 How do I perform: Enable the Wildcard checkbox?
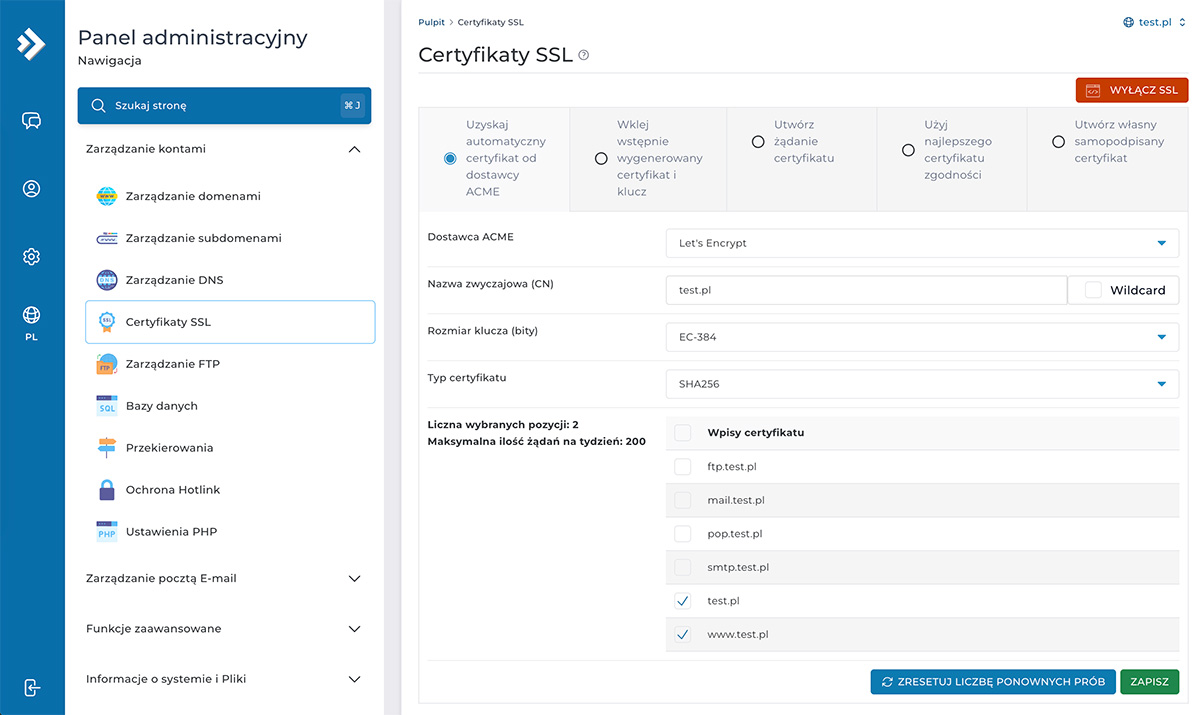[1093, 290]
